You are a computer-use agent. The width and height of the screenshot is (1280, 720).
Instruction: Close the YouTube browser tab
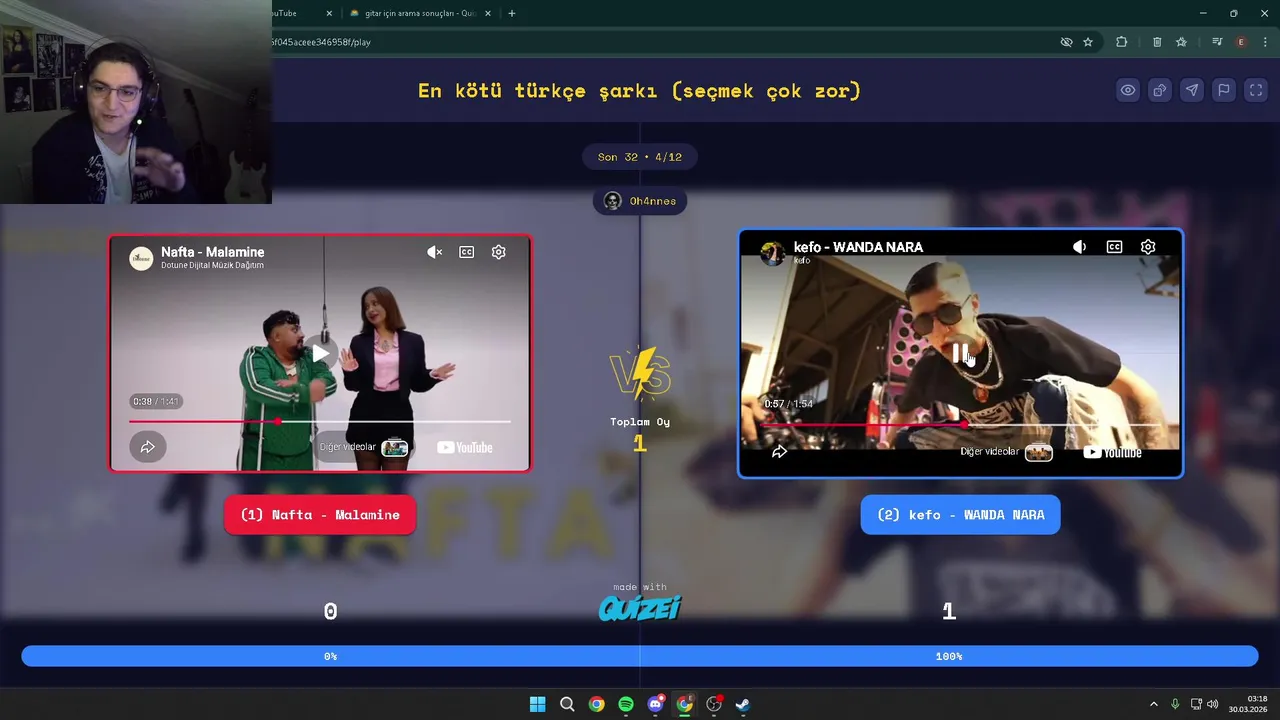330,13
